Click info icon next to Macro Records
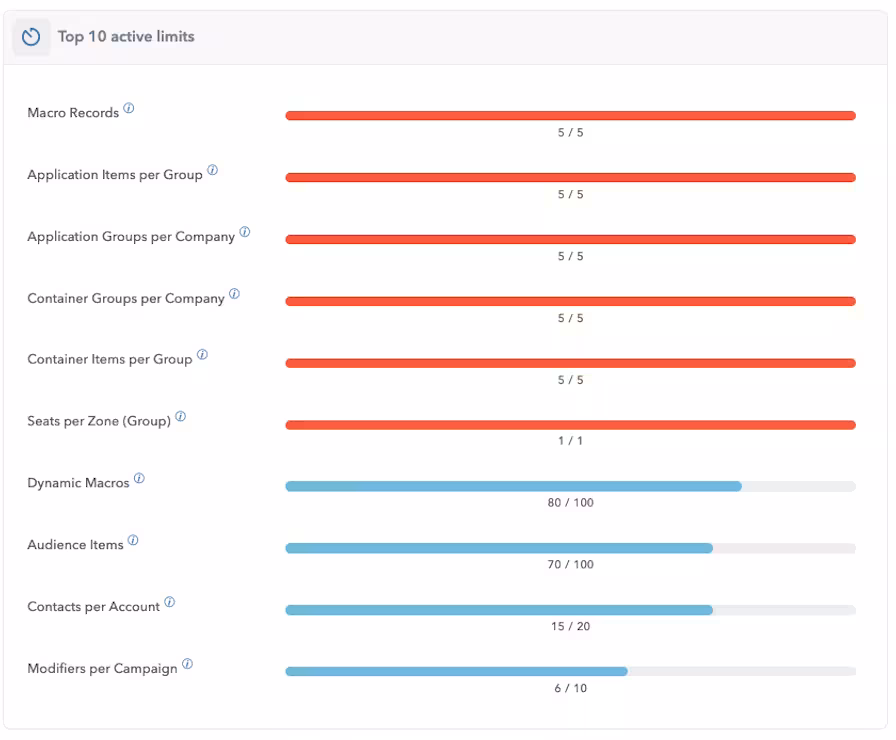Viewport: 896px width, 740px height. 129,109
